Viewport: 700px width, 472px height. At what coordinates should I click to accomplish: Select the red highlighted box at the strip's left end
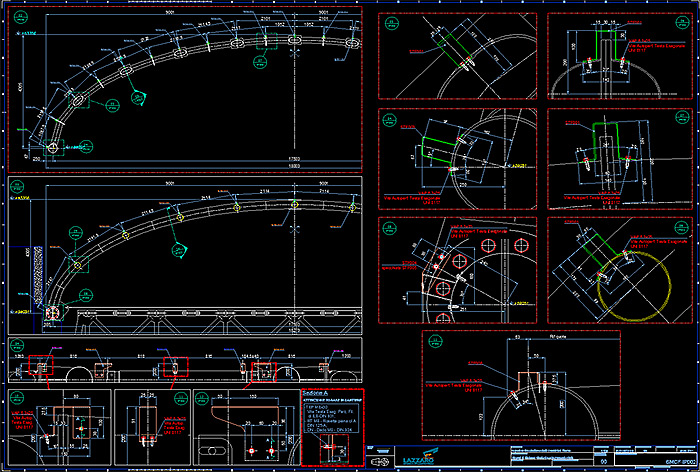pyautogui.click(x=41, y=365)
